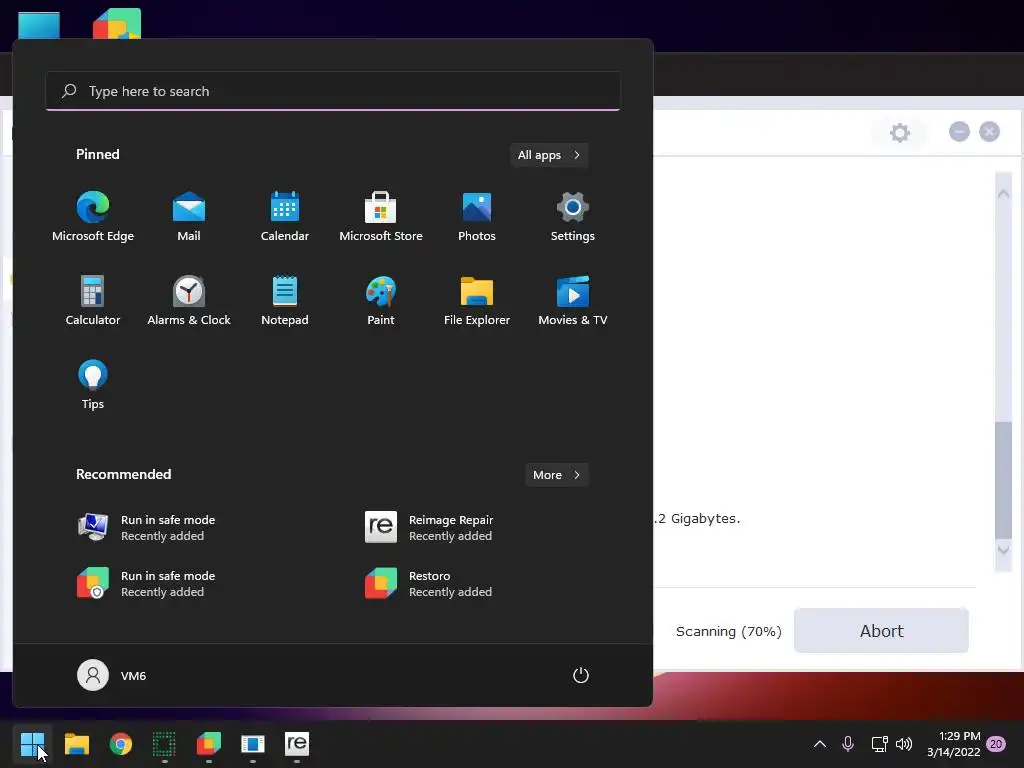1024x768 pixels.
Task: Click scroll down arrow in scanner window
Action: point(1004,550)
